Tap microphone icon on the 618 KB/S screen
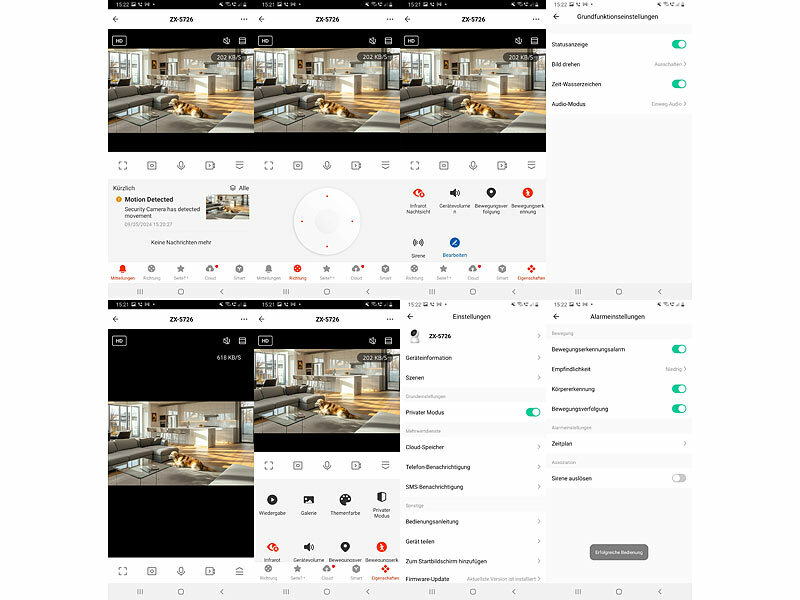800x600 pixels. [181, 571]
